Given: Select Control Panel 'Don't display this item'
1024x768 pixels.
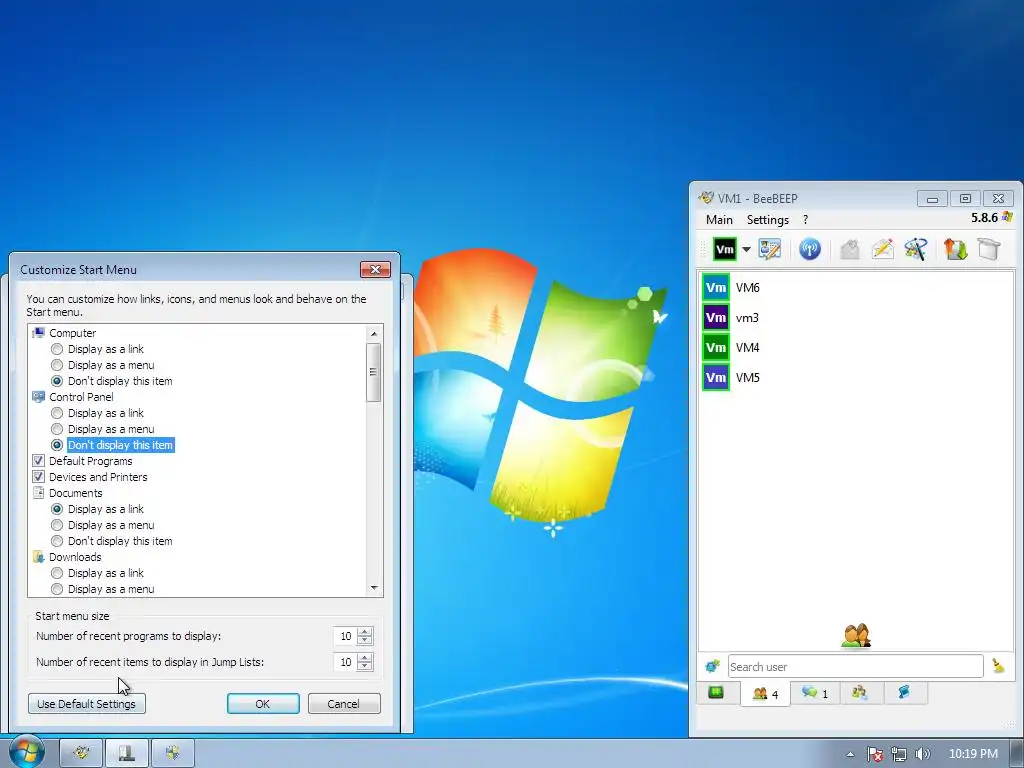Looking at the screenshot, I should click(x=57, y=445).
